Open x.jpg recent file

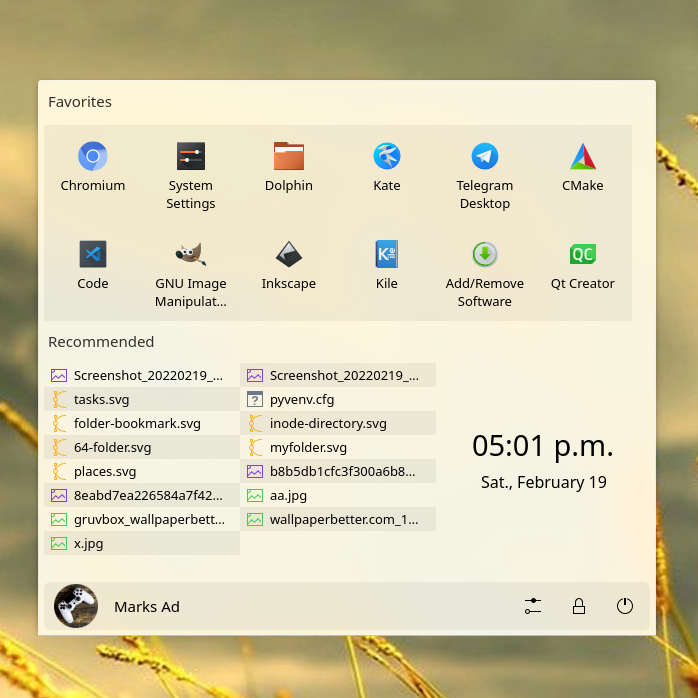142,544
